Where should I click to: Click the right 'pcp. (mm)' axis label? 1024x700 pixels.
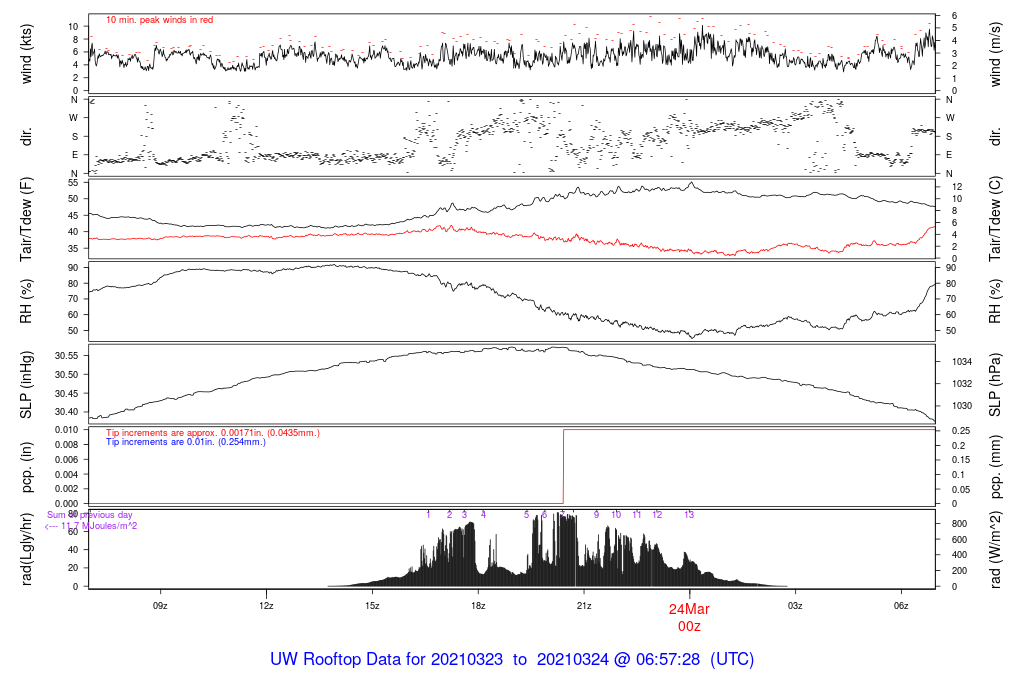click(x=995, y=467)
